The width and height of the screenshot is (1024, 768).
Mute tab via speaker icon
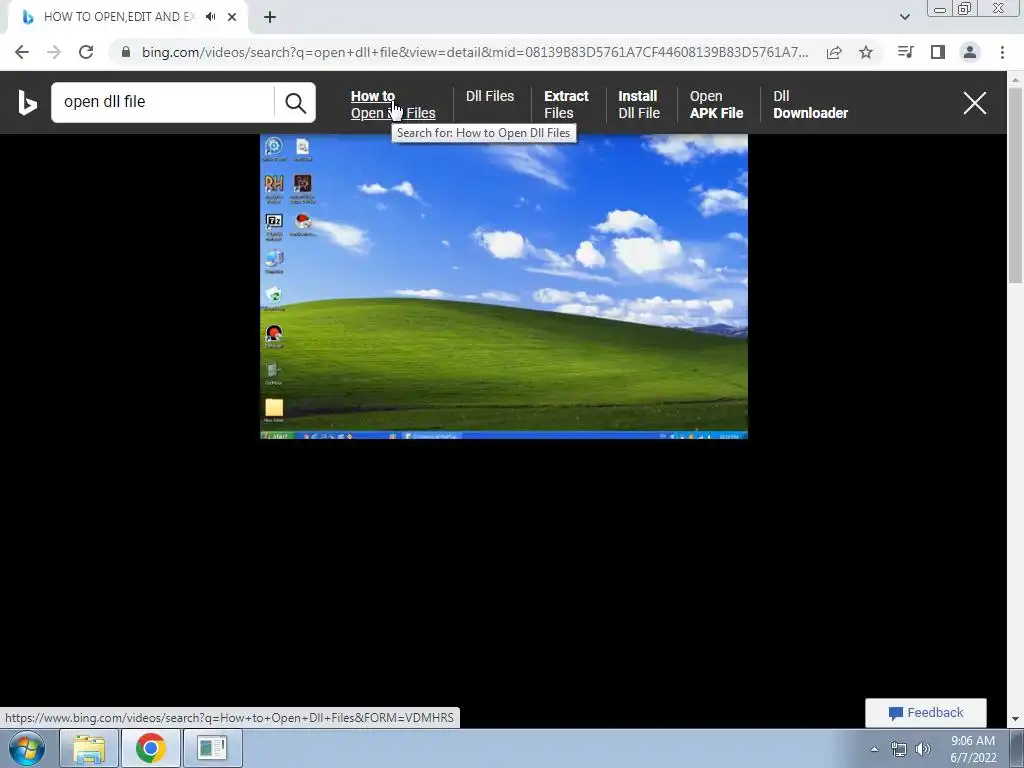click(210, 17)
